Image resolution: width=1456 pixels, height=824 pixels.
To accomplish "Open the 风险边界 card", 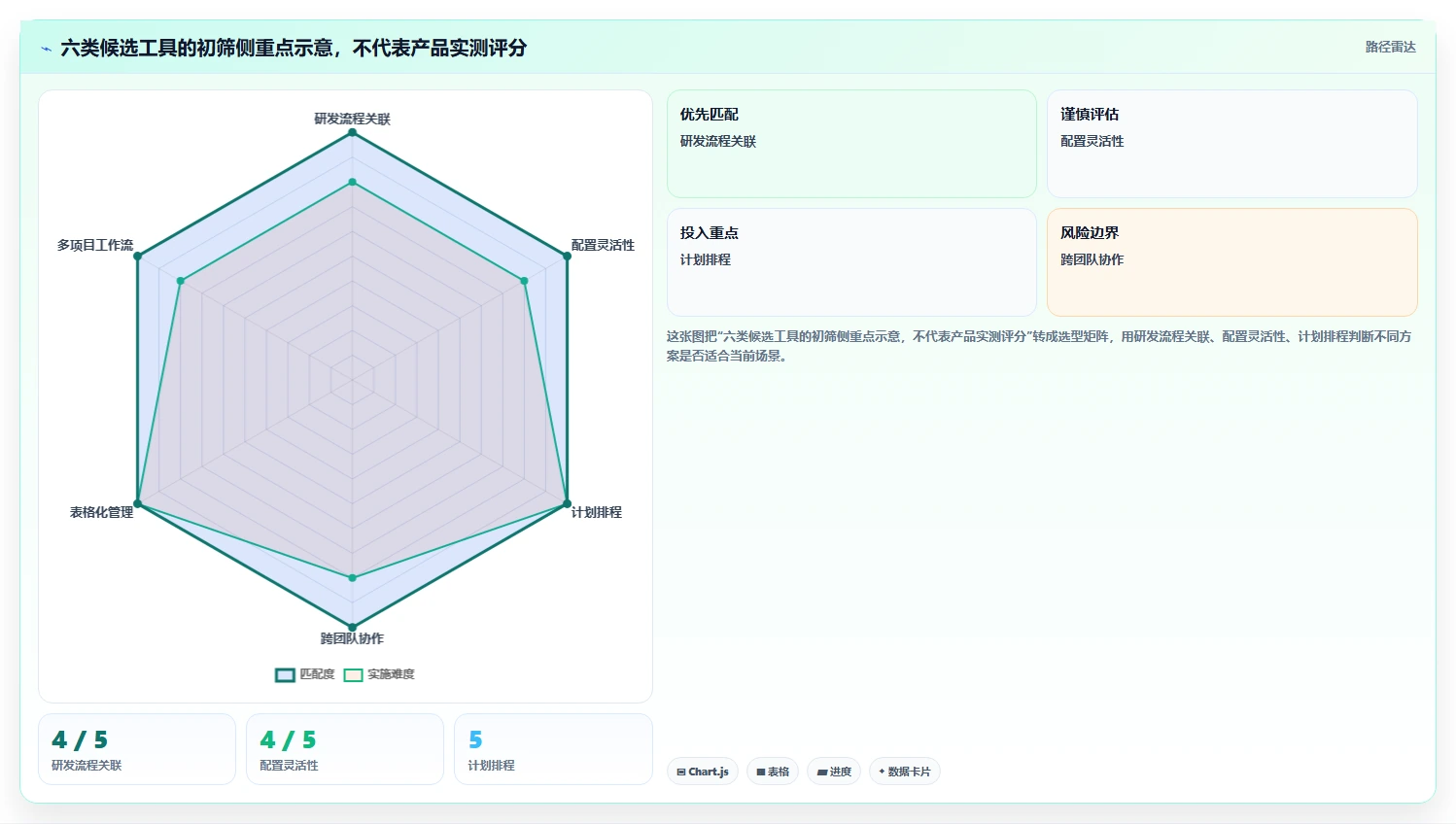I will click(x=1232, y=262).
